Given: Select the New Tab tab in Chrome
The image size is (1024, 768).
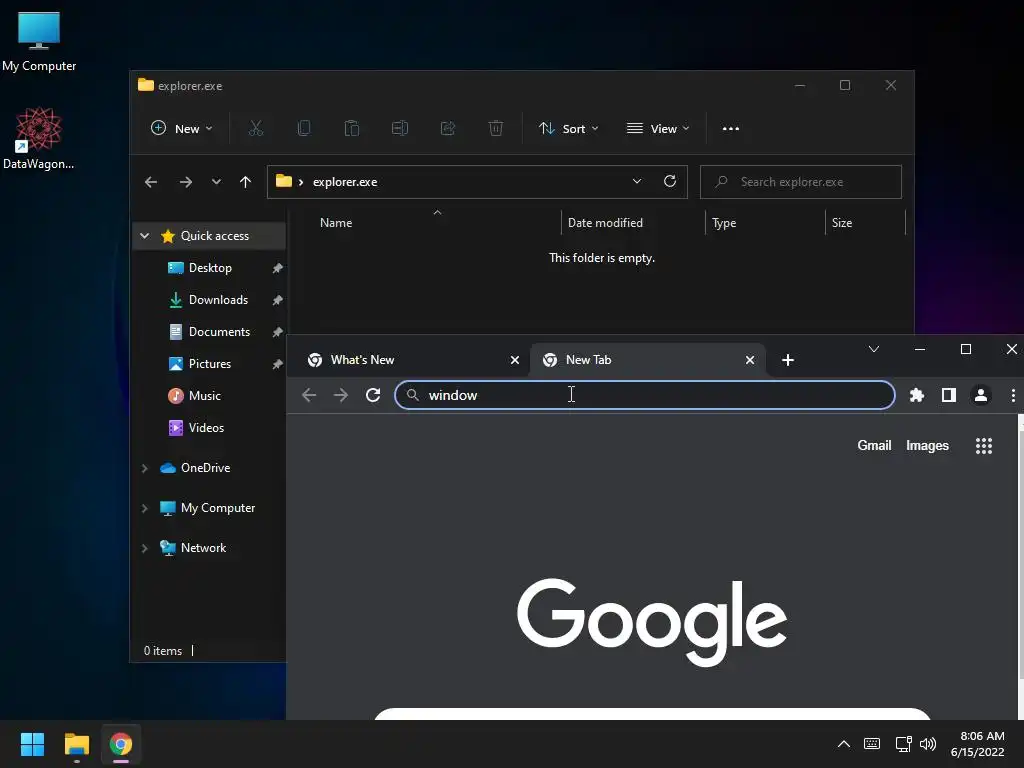Looking at the screenshot, I should [647, 360].
